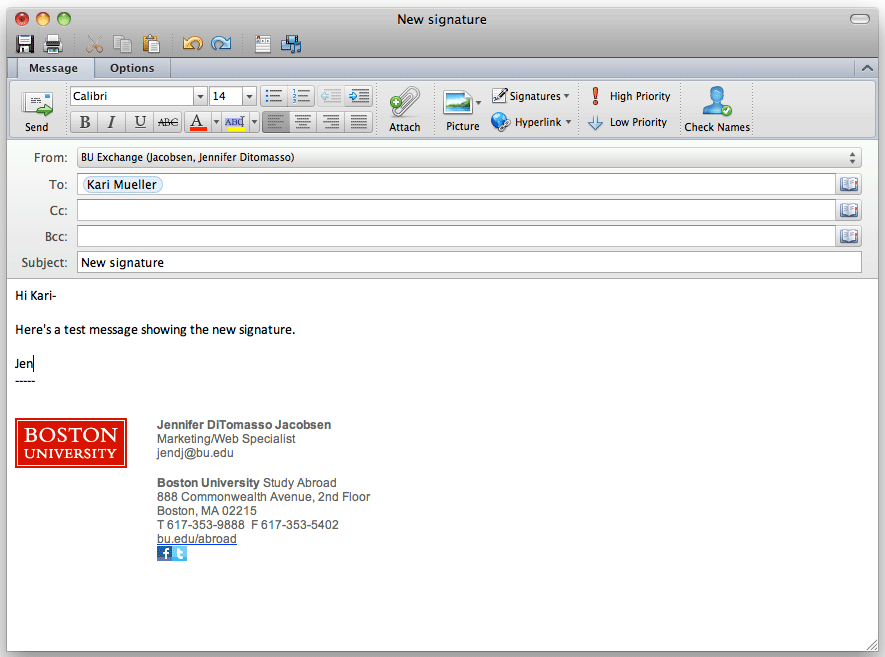This screenshot has height=657, width=885.
Task: Expand the From account selector
Action: 851,157
